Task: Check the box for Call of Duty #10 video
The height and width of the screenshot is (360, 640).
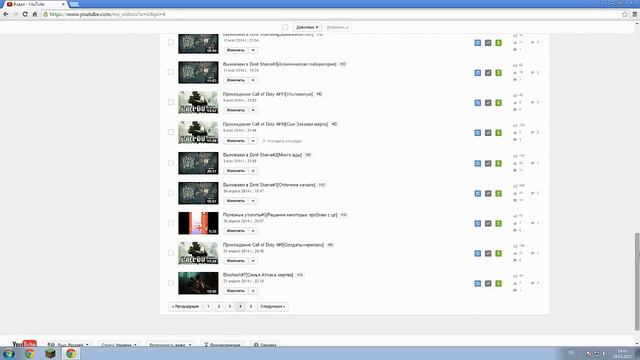Action: (171, 132)
